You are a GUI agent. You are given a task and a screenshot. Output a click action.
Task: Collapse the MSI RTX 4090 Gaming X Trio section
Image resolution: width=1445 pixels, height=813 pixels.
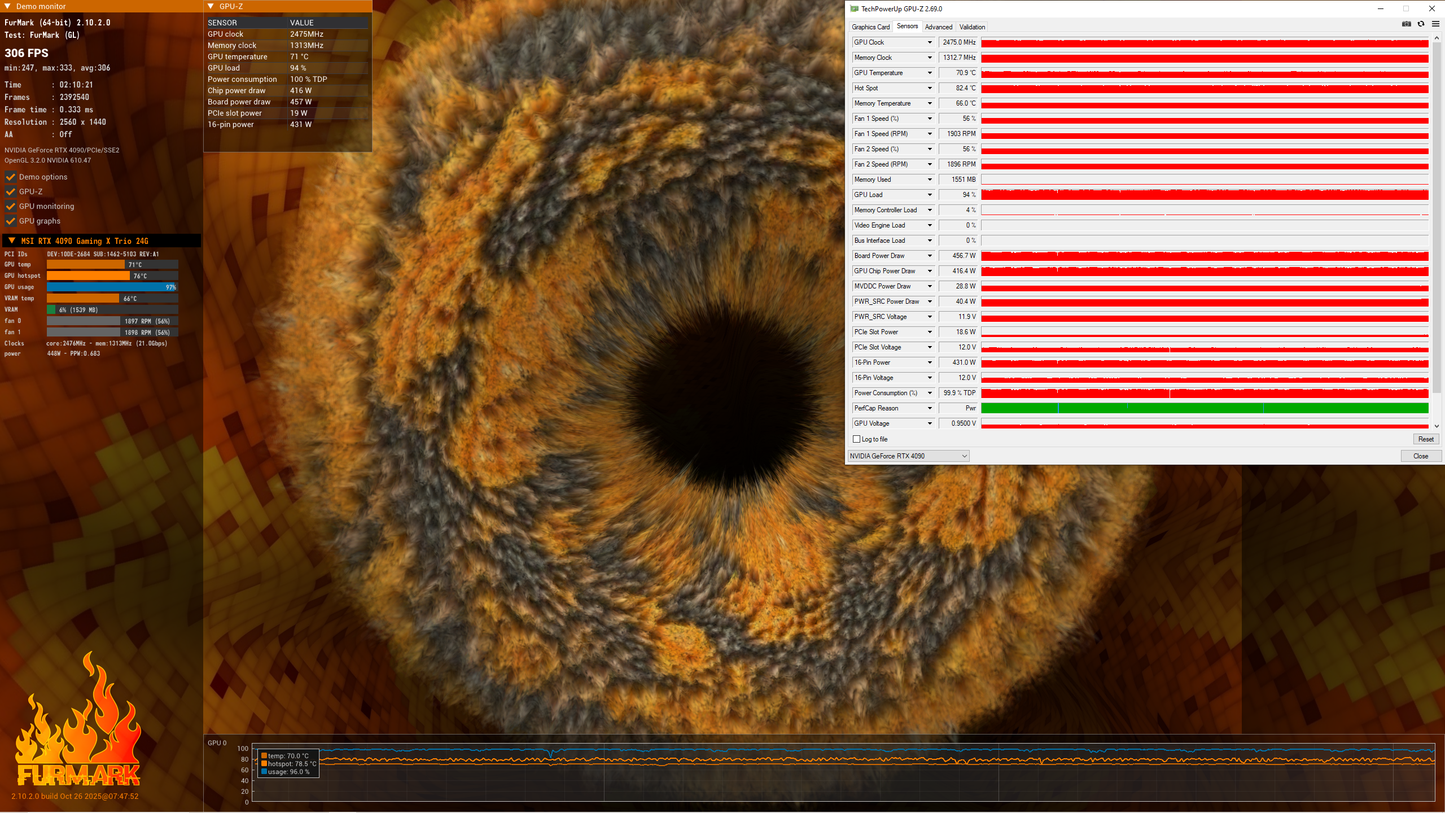click(x=12, y=241)
